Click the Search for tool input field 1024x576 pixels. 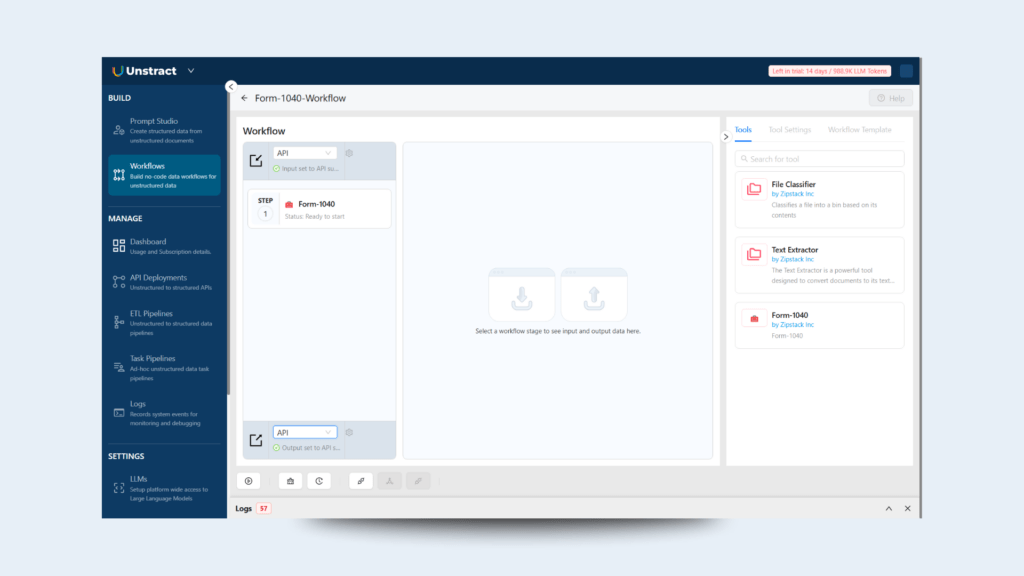pyautogui.click(x=820, y=159)
